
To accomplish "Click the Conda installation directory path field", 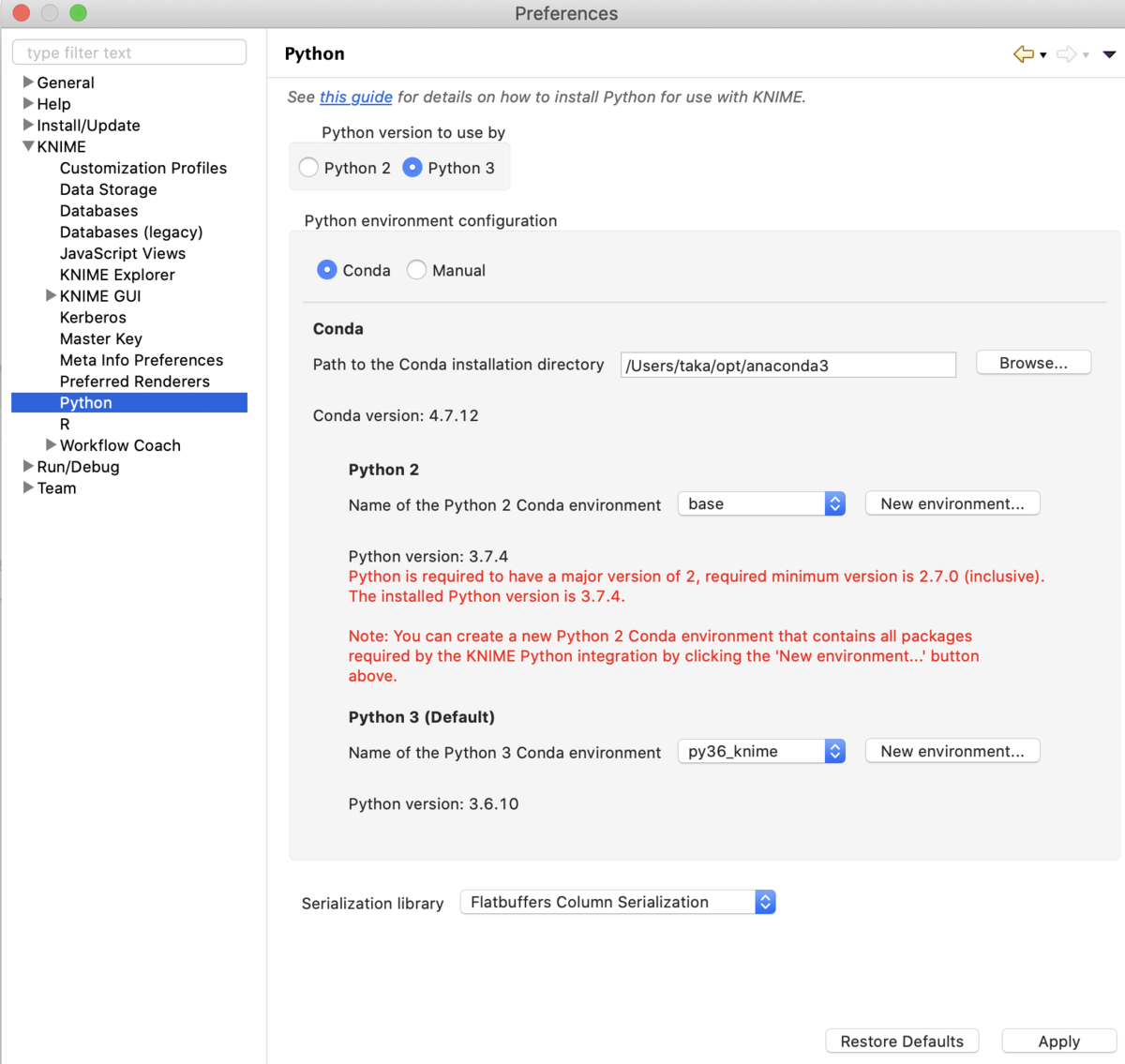I will click(788, 365).
